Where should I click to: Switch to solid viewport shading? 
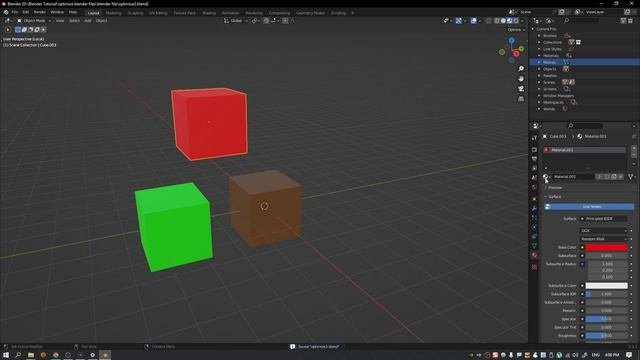(x=503, y=21)
